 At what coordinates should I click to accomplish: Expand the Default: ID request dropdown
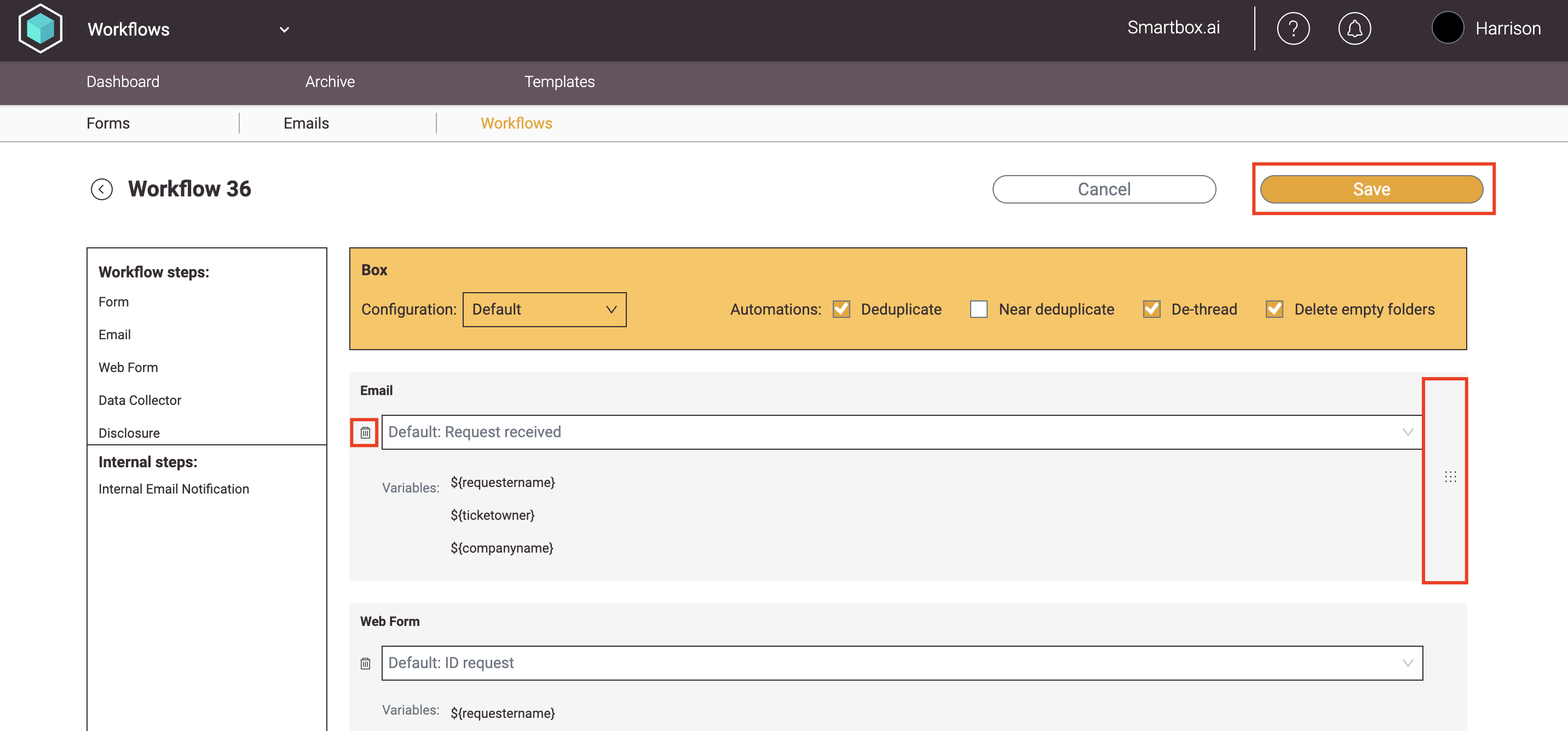(901, 663)
